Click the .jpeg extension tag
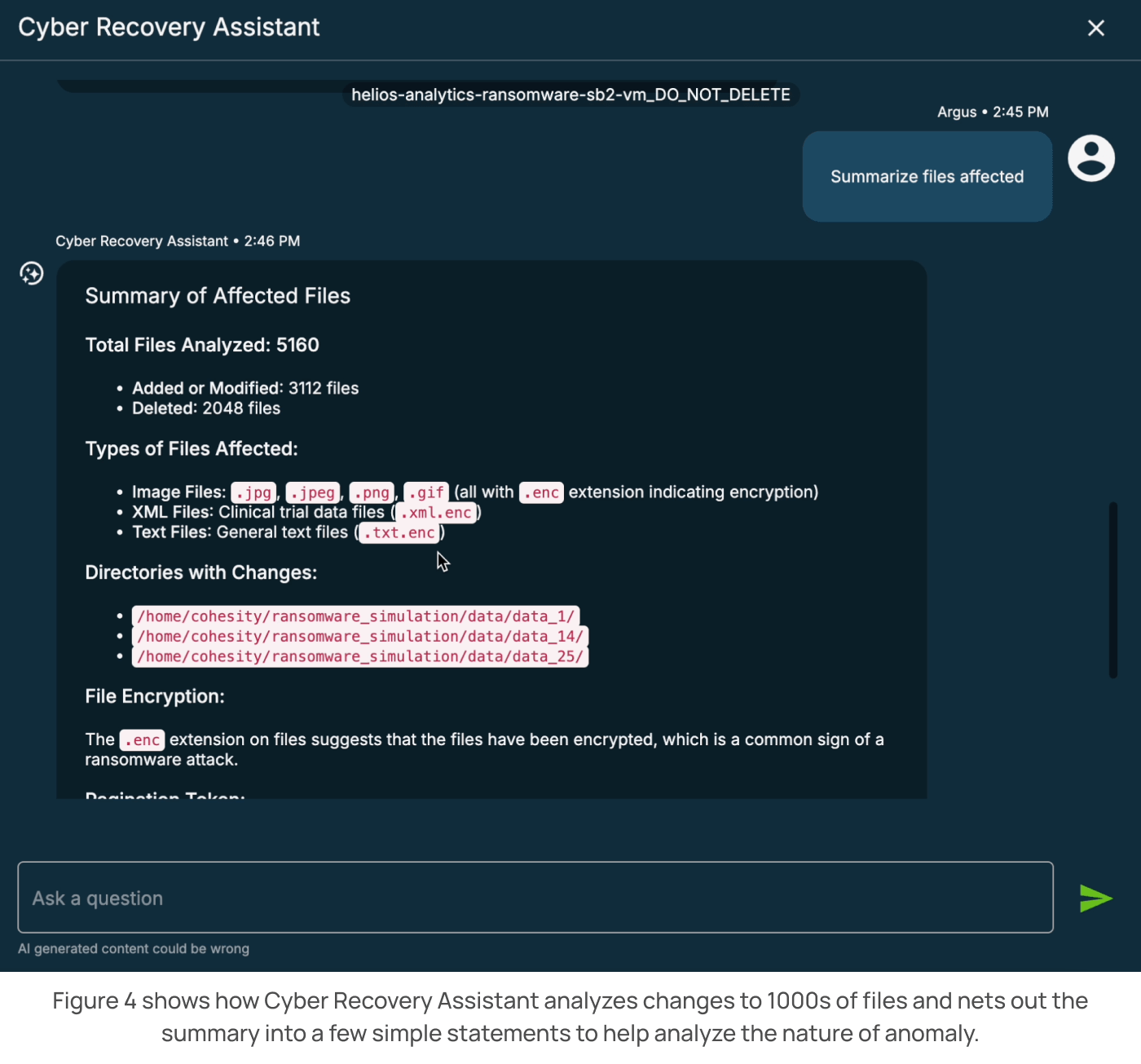Image resolution: width=1141 pixels, height=1064 pixels. tap(313, 492)
